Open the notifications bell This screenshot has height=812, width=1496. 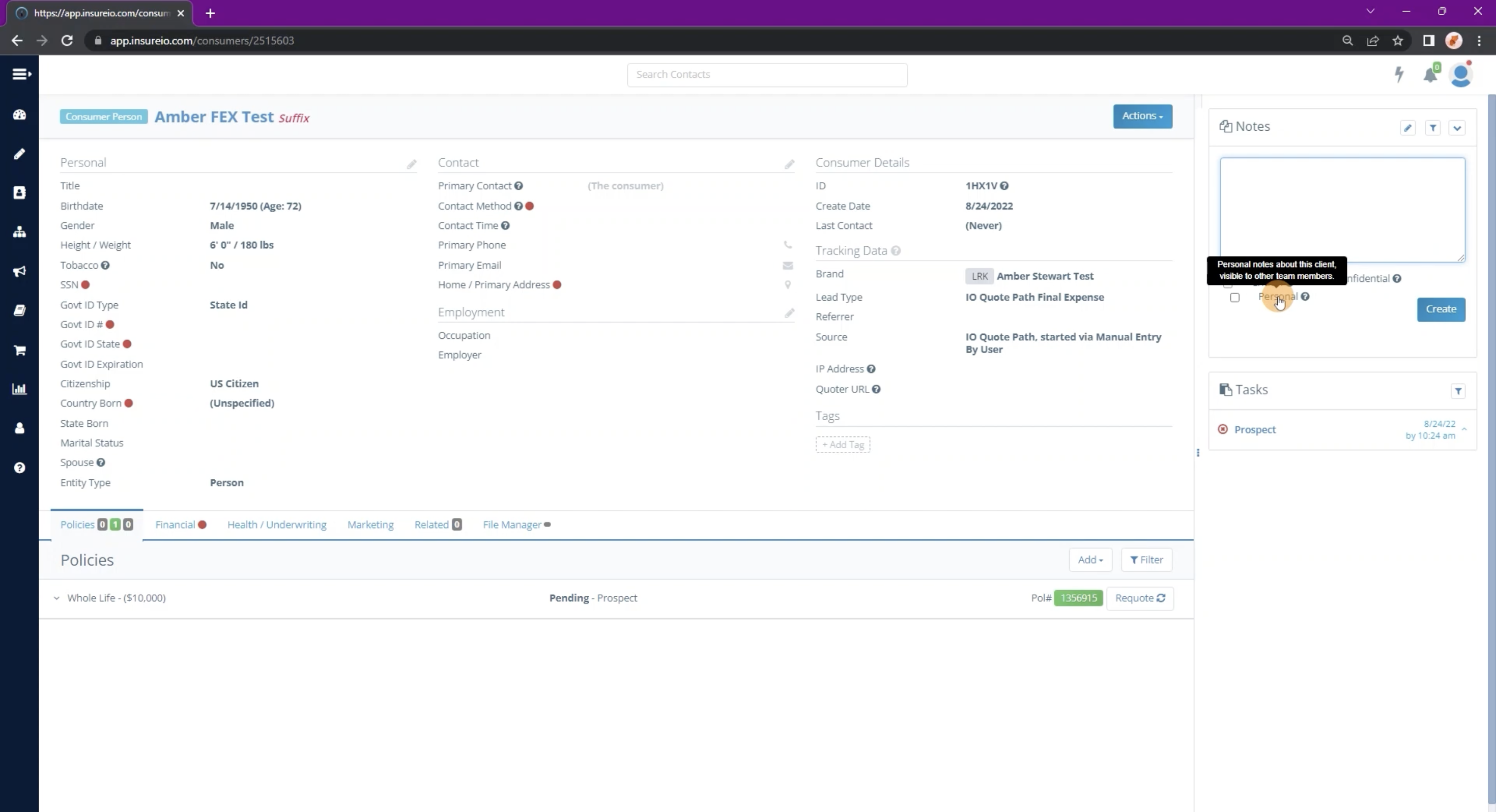coord(1430,74)
